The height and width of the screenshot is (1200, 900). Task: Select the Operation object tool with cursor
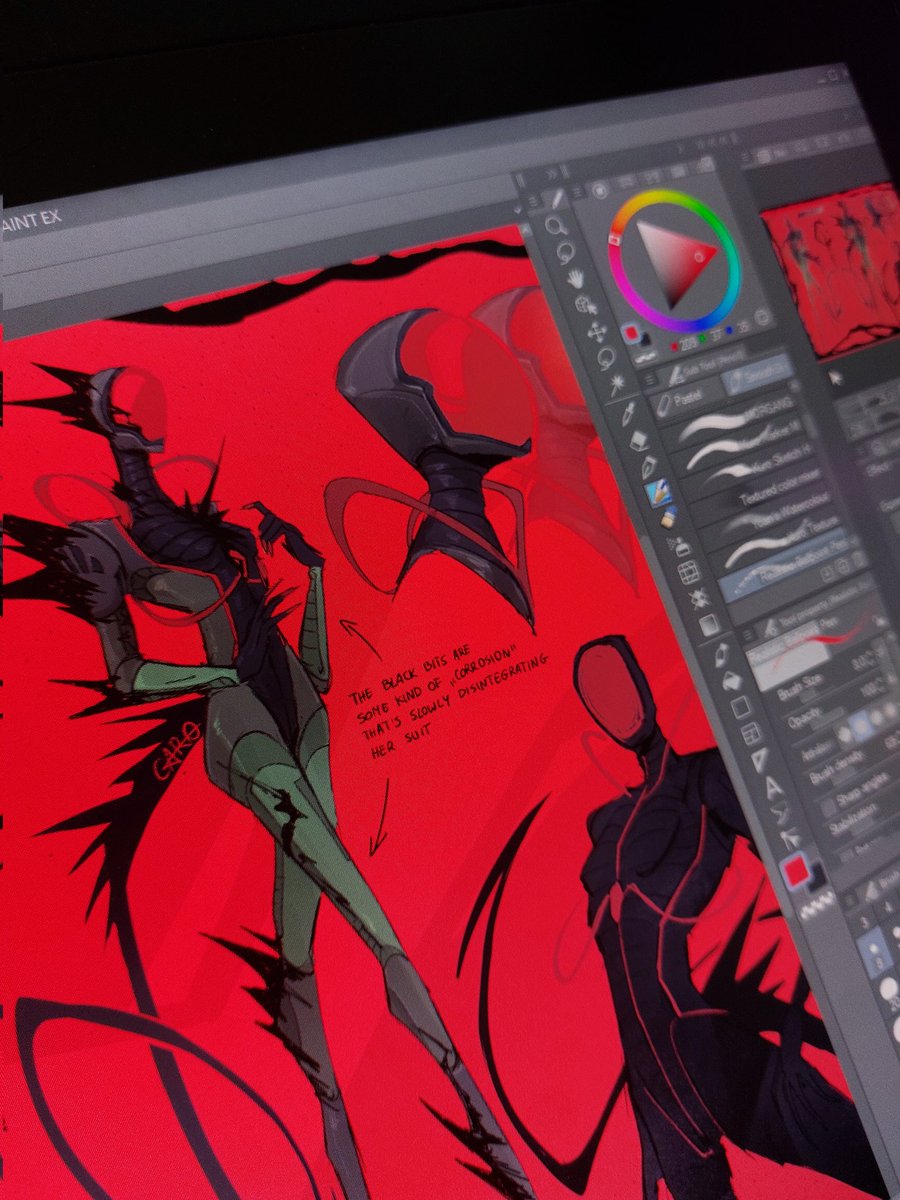click(585, 305)
